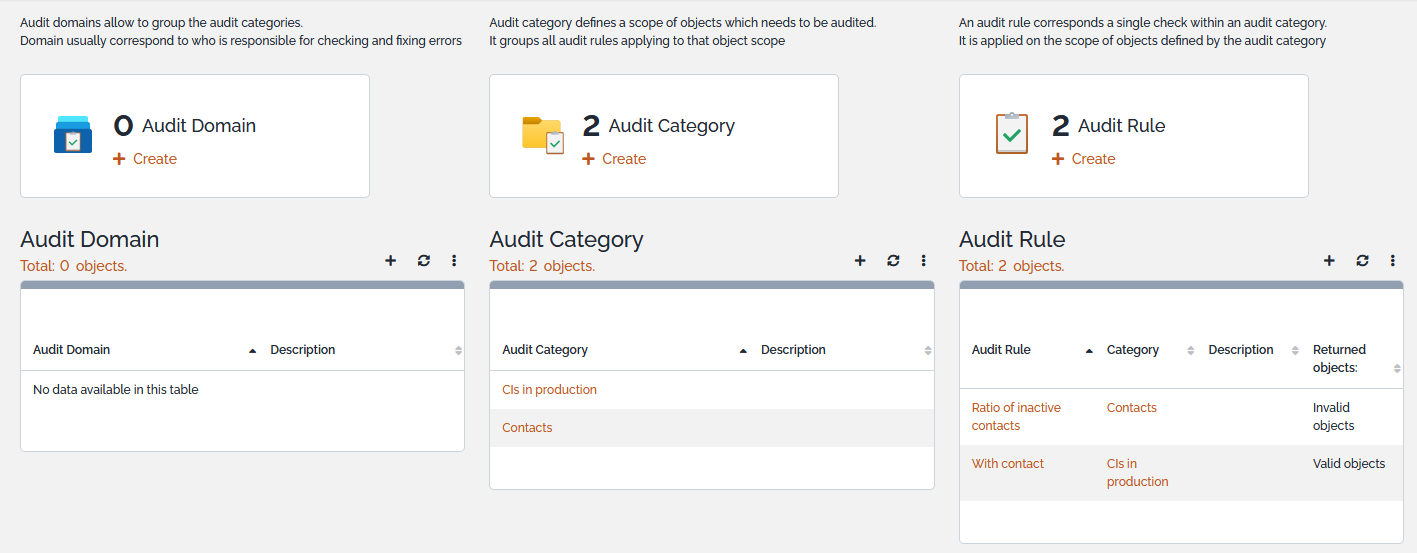Viewport: 1417px width, 553px height.
Task: Create a new Audit Domain
Action: (145, 159)
